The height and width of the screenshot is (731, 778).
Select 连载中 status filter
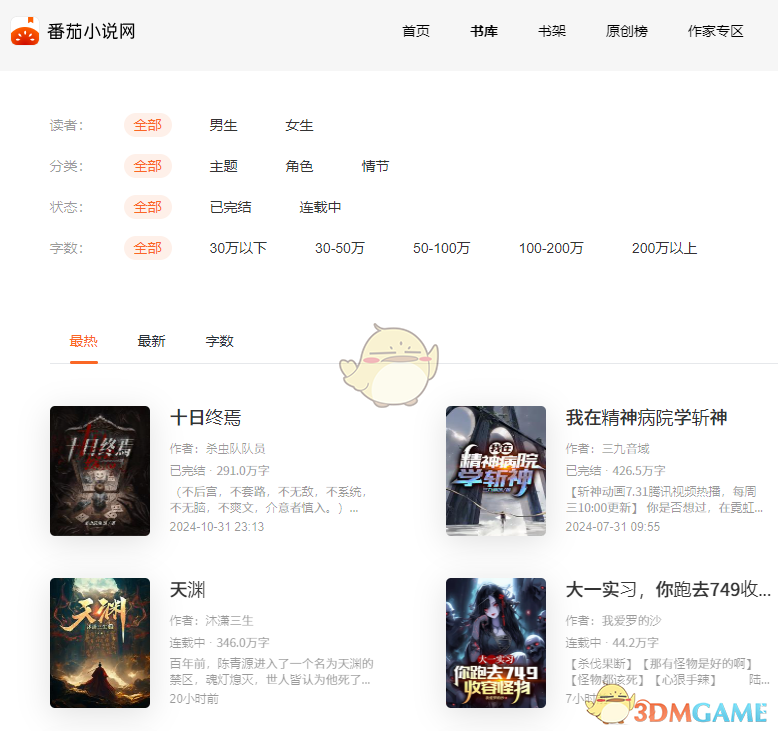coord(320,207)
